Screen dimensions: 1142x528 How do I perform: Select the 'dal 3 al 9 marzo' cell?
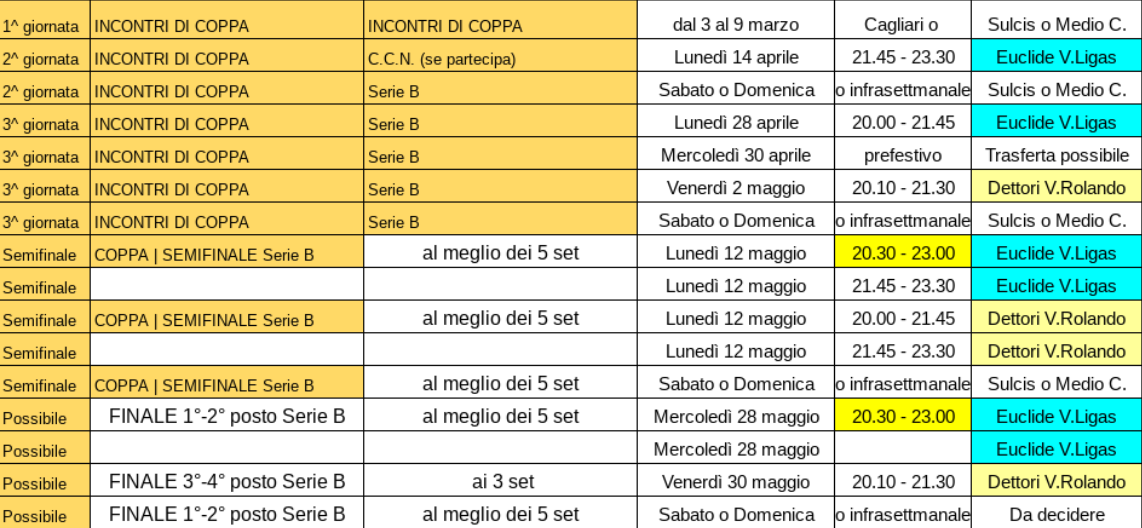736,25
